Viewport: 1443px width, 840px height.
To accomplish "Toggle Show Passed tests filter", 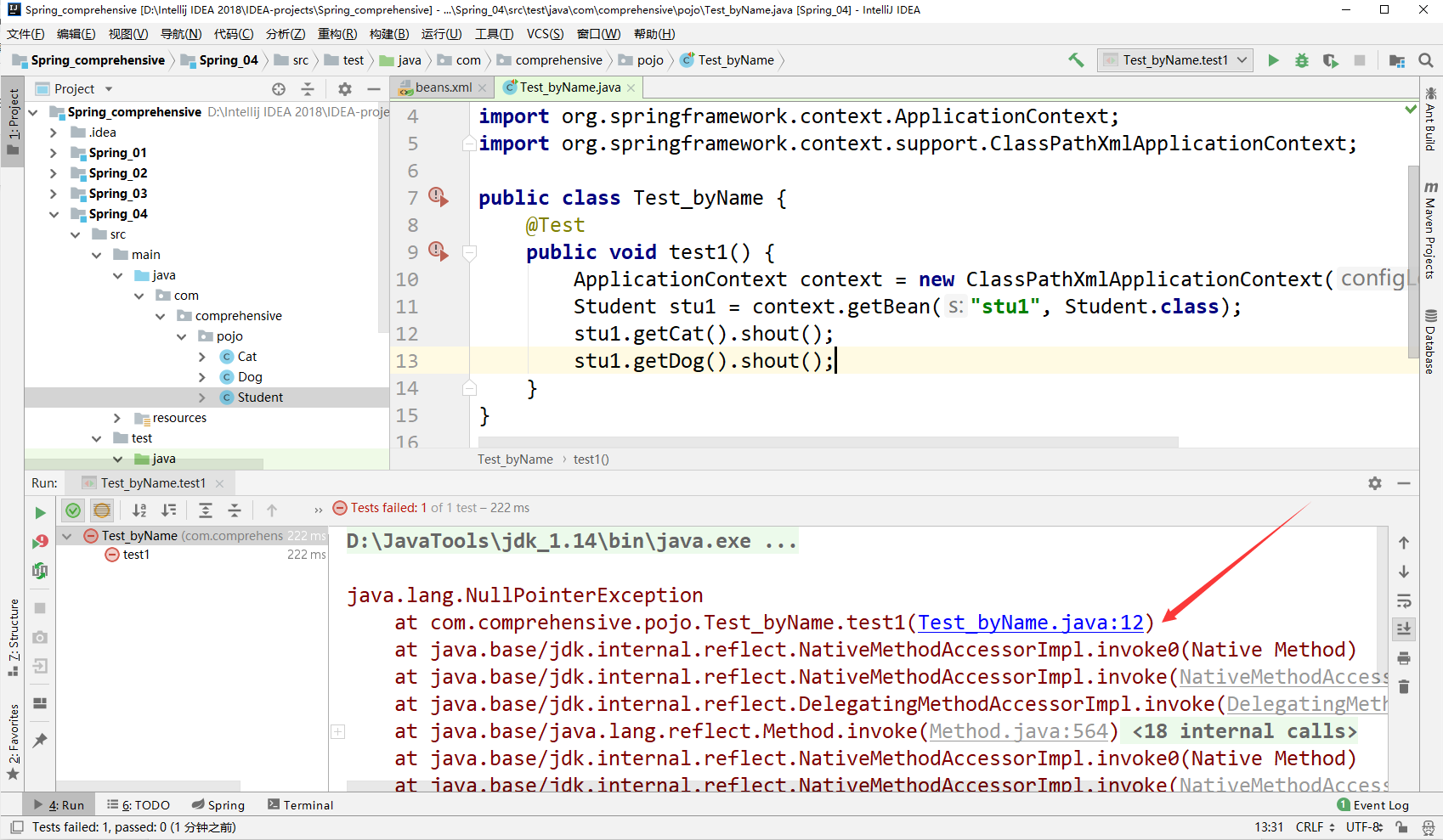I will pos(73,510).
